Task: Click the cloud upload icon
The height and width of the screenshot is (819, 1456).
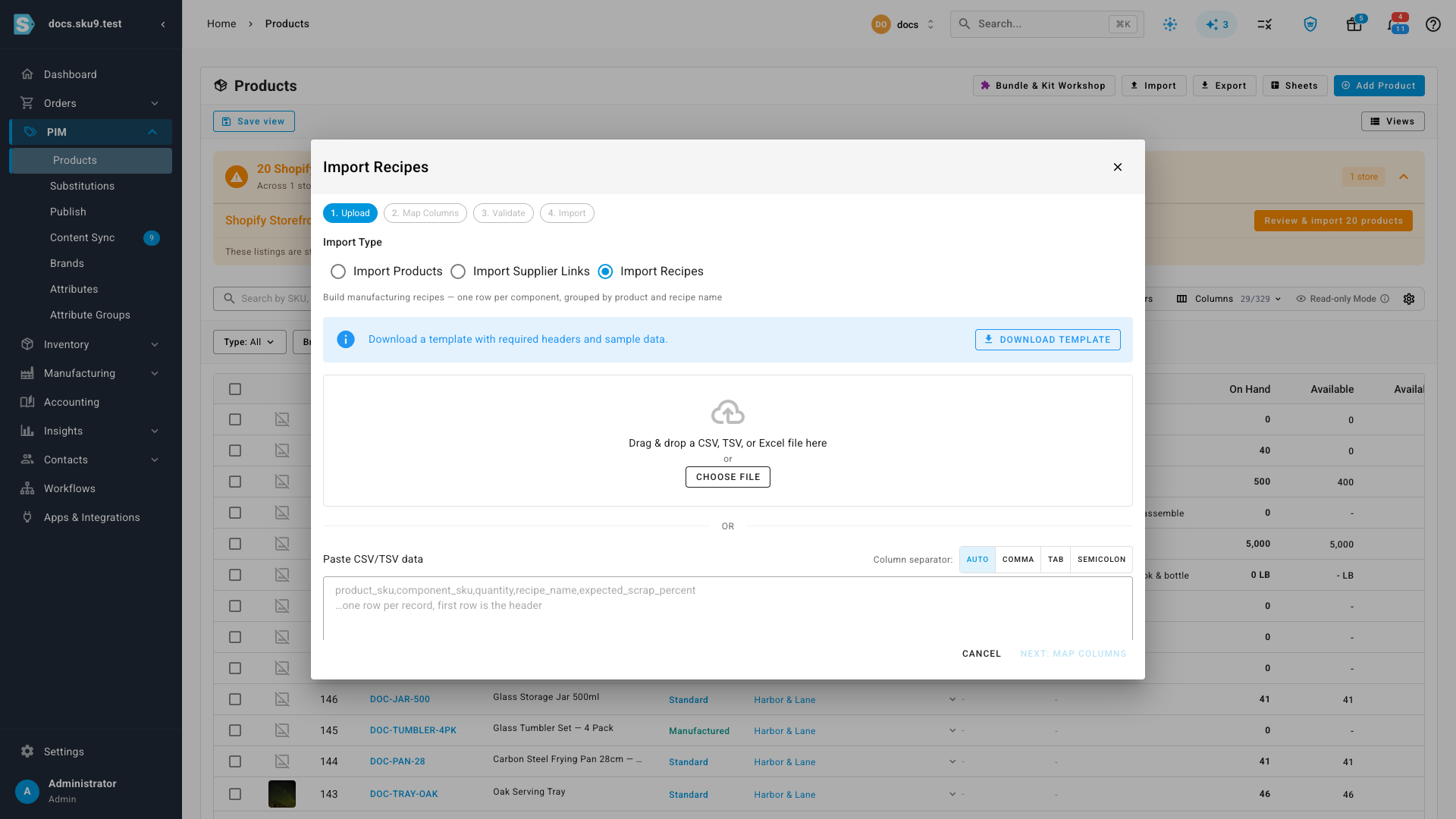Action: tap(728, 413)
